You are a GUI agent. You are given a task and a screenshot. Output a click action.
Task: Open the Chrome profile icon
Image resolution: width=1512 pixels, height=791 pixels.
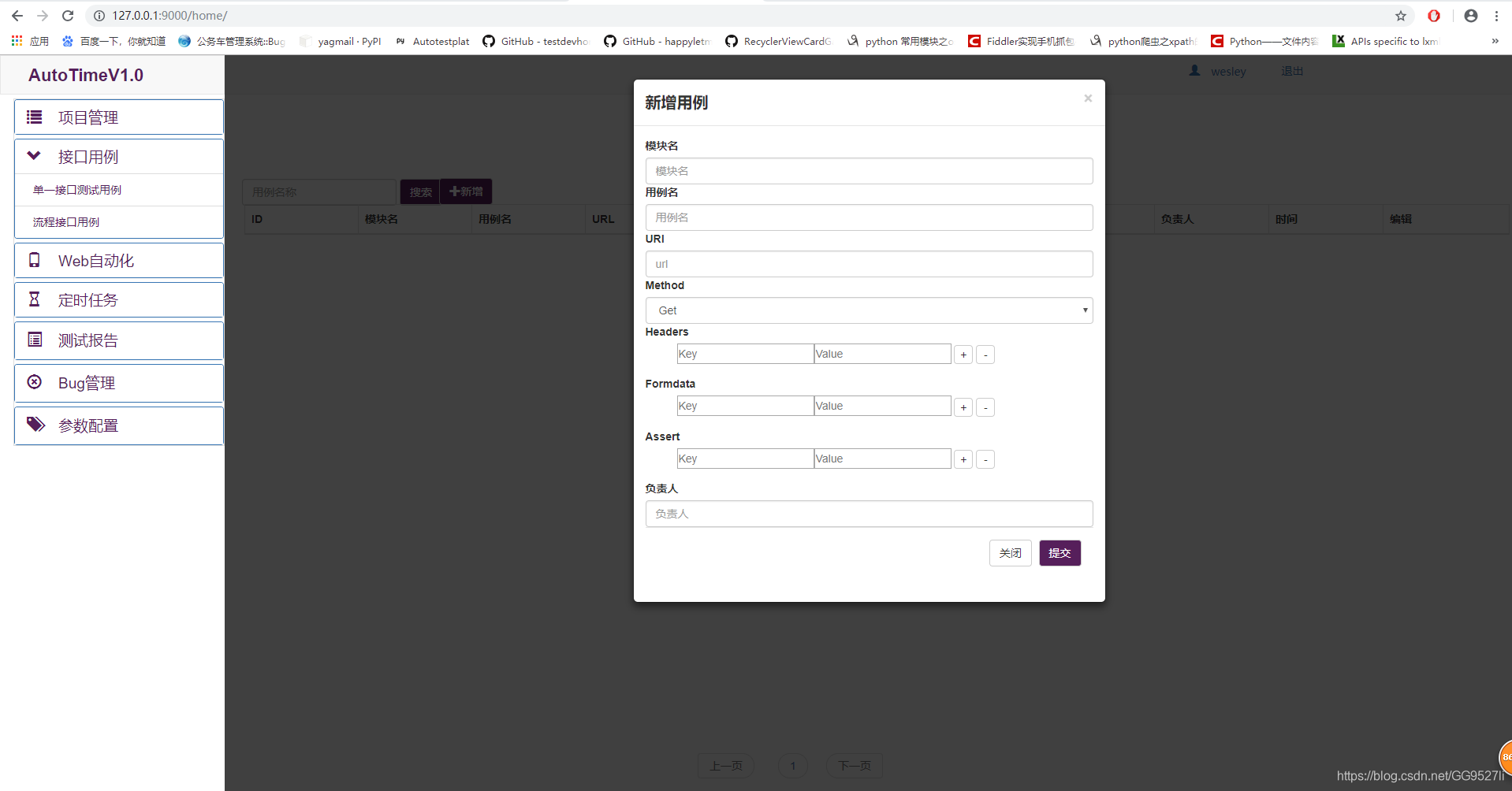pyautogui.click(x=1471, y=16)
